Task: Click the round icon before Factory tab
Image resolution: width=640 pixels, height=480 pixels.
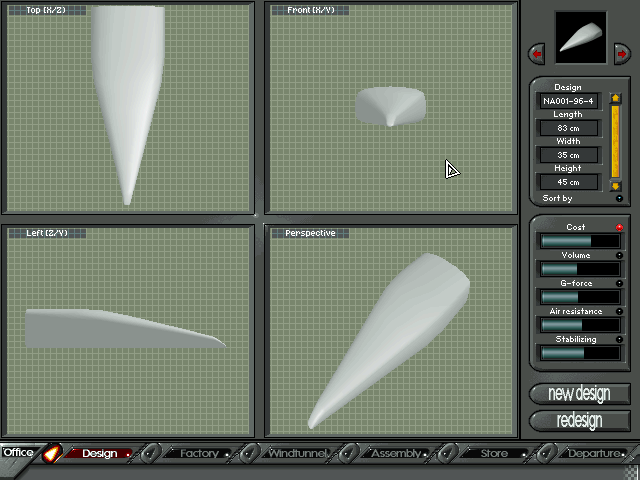Action: pyautogui.click(x=151, y=453)
